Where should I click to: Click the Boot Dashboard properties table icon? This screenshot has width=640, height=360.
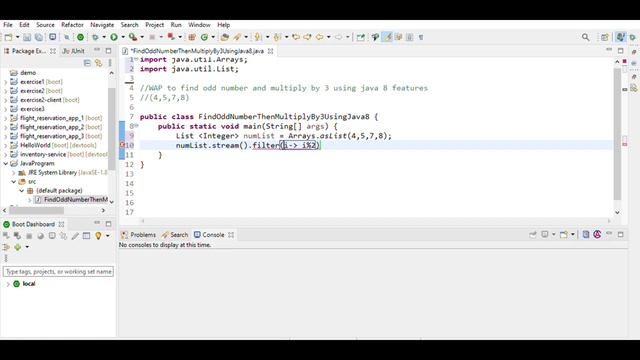pyautogui.click(x=87, y=236)
